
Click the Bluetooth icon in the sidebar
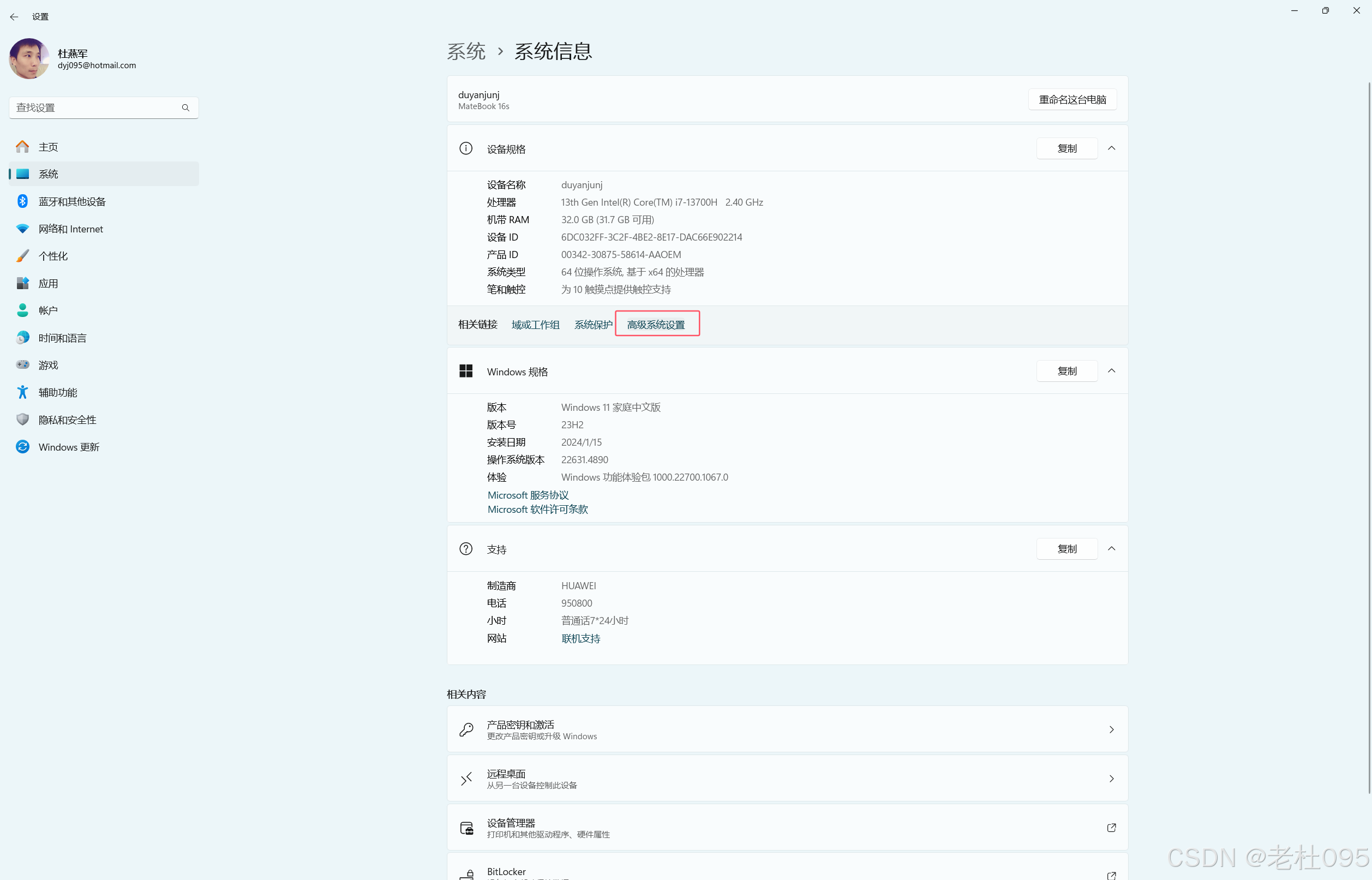point(22,201)
